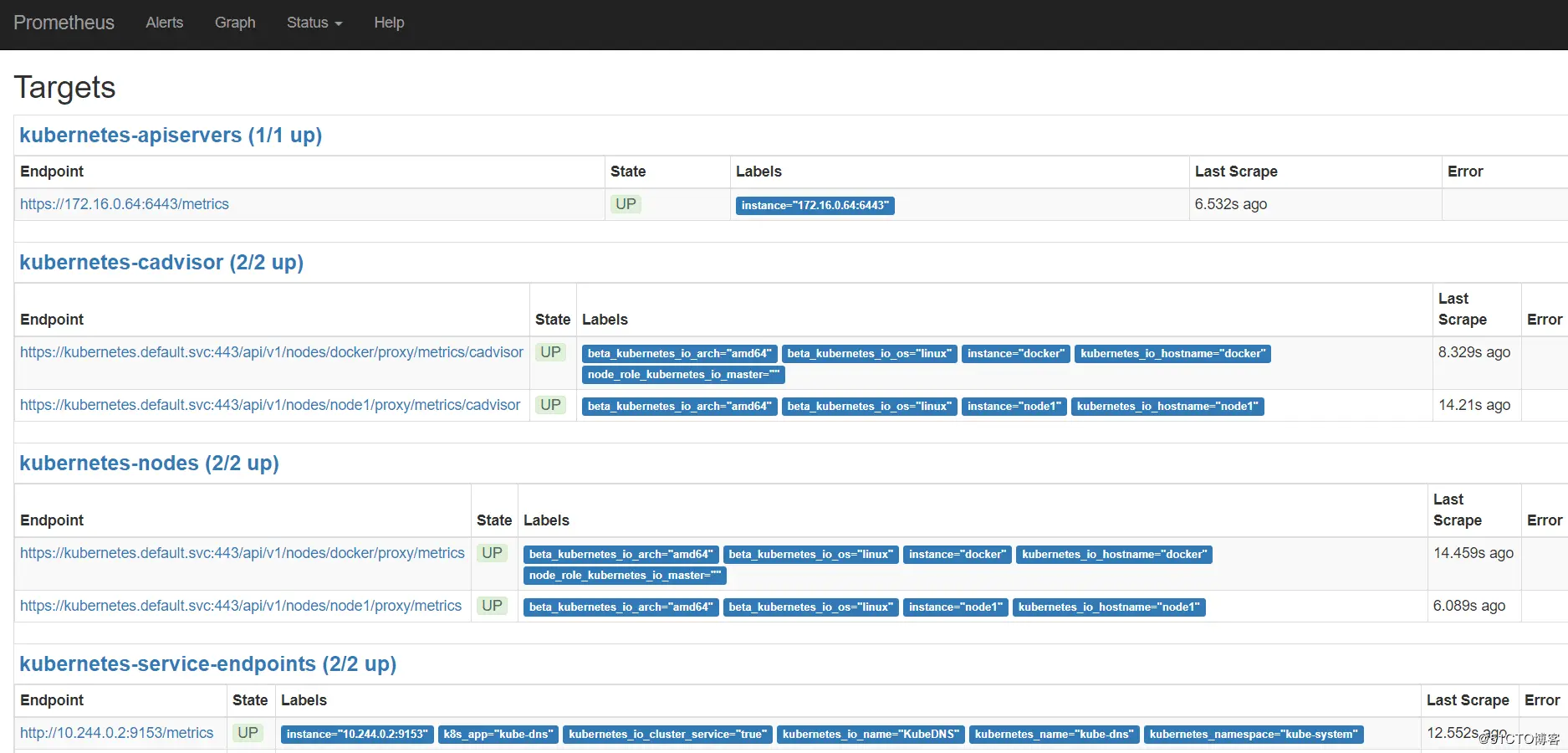1568x753 pixels.
Task: Expand the Status dropdown menu
Action: [314, 23]
